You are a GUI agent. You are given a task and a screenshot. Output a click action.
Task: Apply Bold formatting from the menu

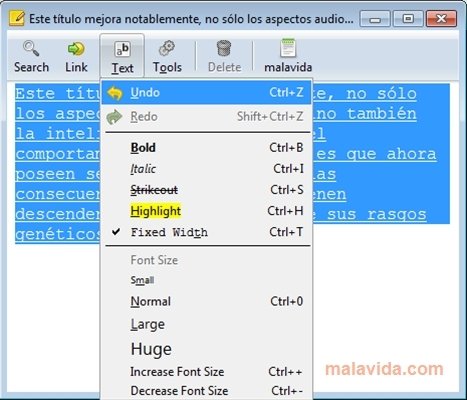click(207, 148)
